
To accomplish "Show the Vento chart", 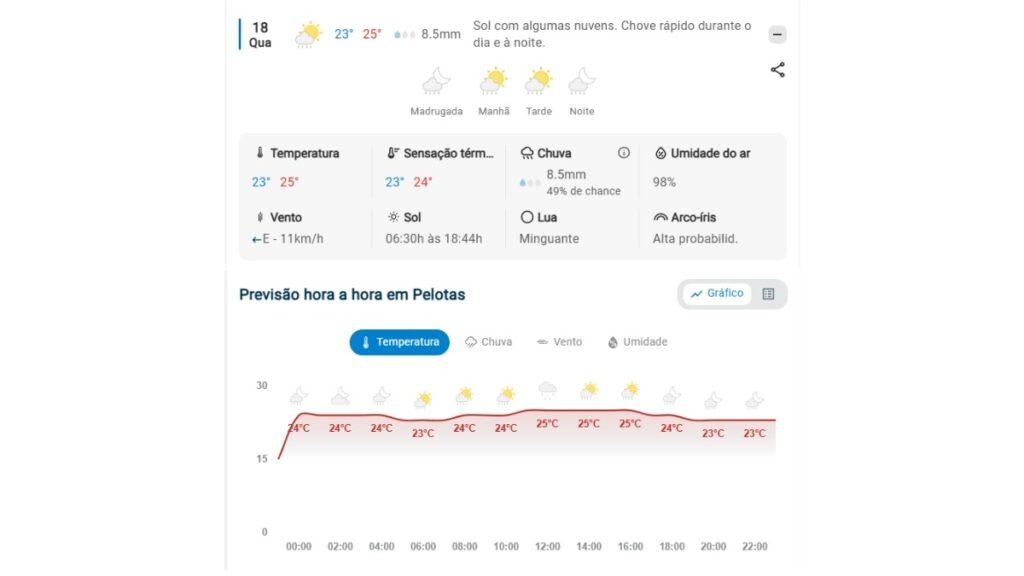I will click(x=559, y=342).
